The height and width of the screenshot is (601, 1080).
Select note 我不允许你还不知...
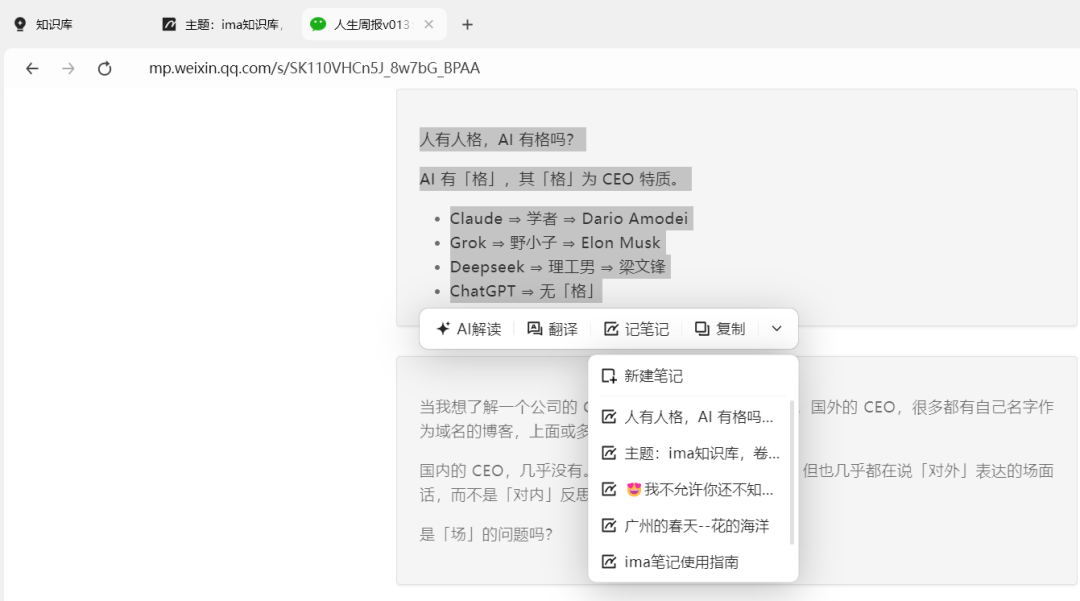pos(693,489)
